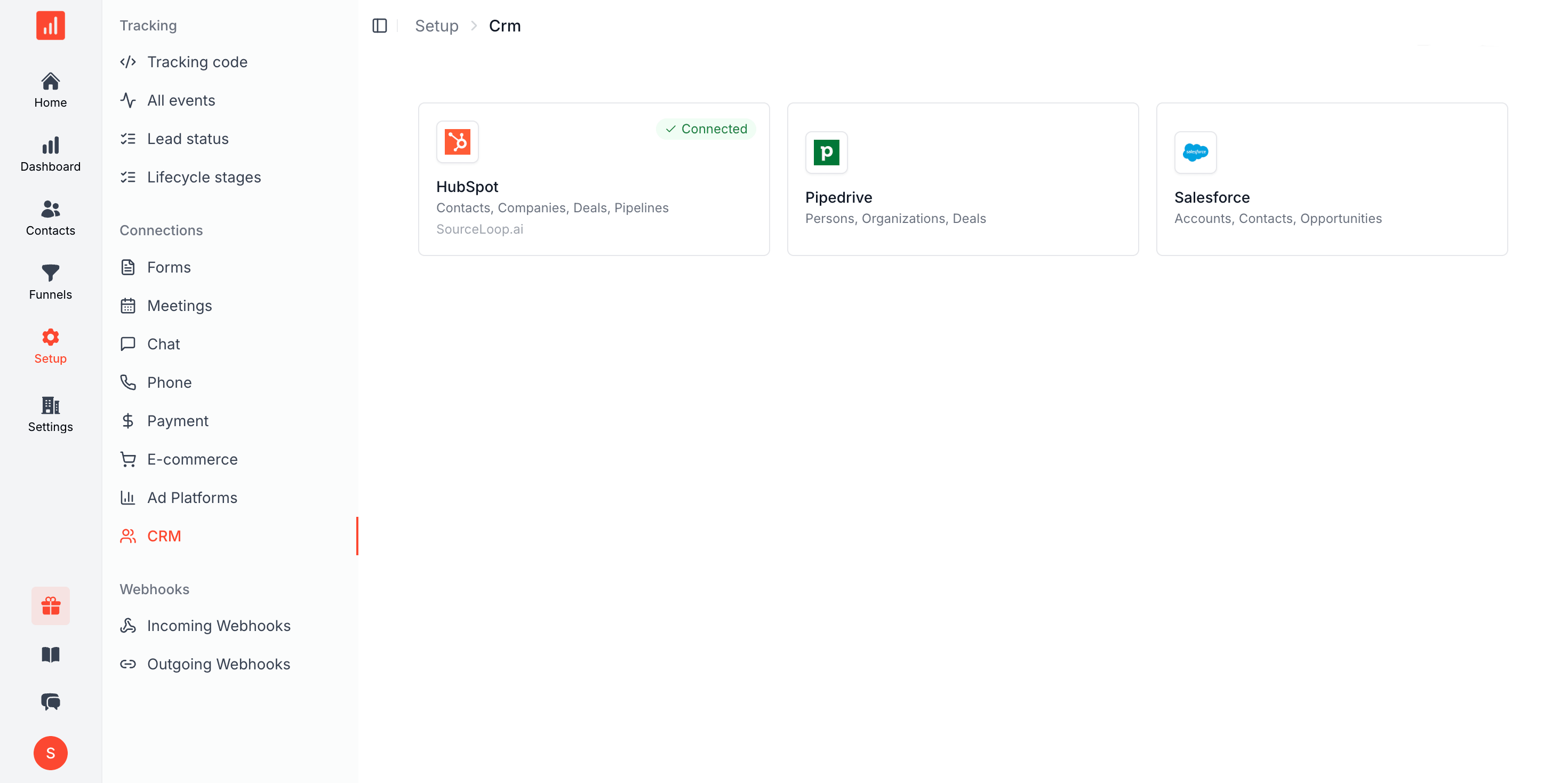Click 'Persons, Organizations, Deals' text
Image resolution: width=1568 pixels, height=783 pixels.
pyautogui.click(x=895, y=219)
